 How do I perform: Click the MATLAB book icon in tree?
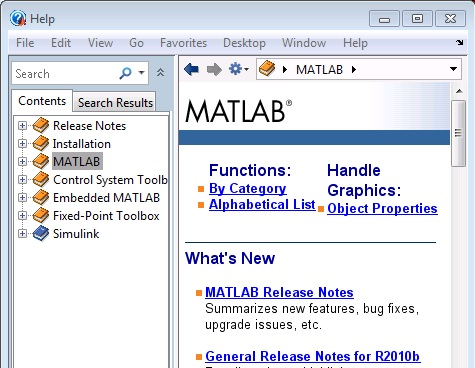coord(41,161)
